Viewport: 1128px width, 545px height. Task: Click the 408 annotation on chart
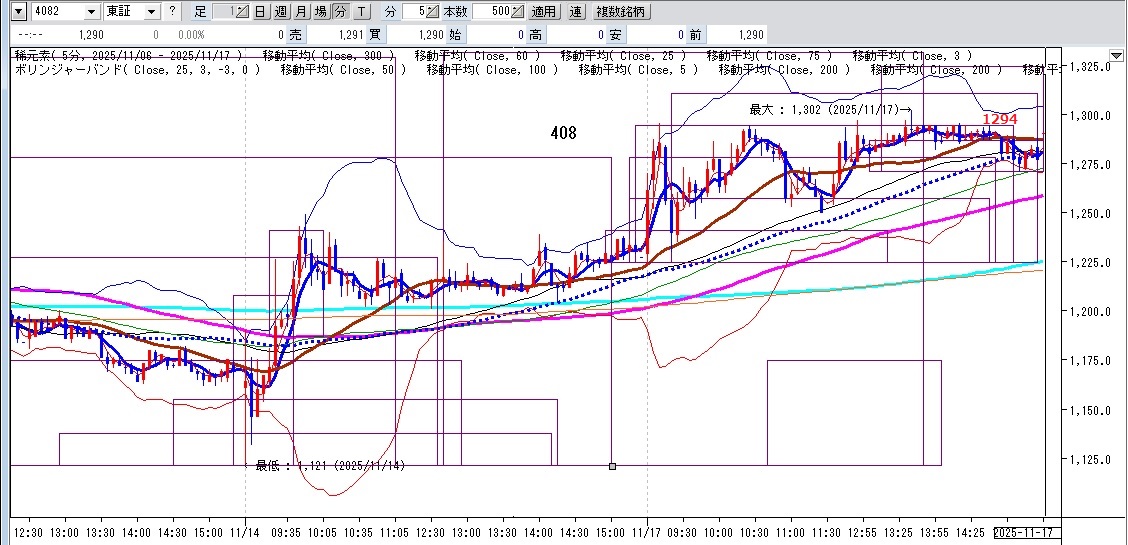[x=563, y=133]
